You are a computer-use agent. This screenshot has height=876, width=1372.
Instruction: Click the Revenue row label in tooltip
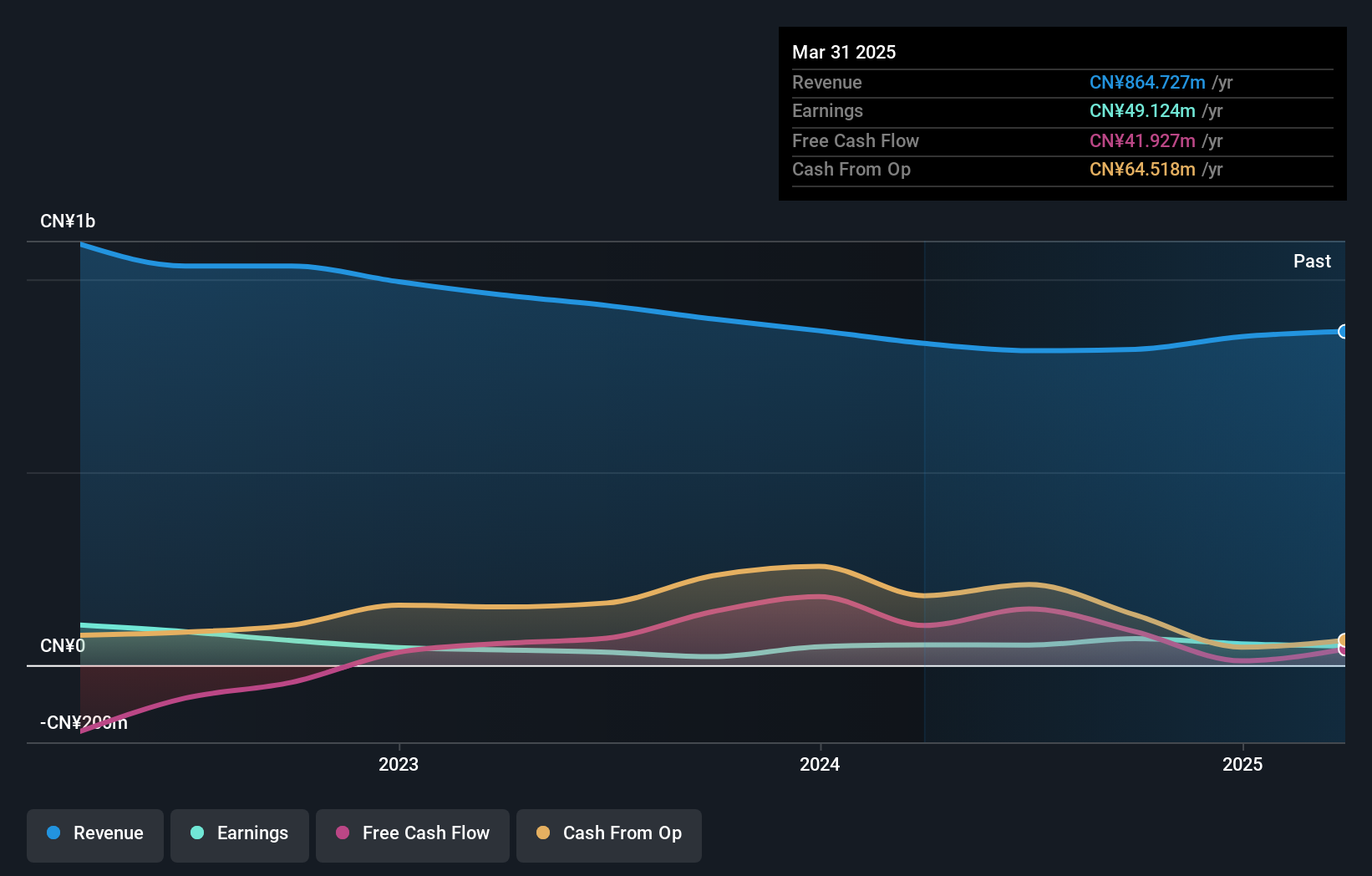tap(827, 83)
